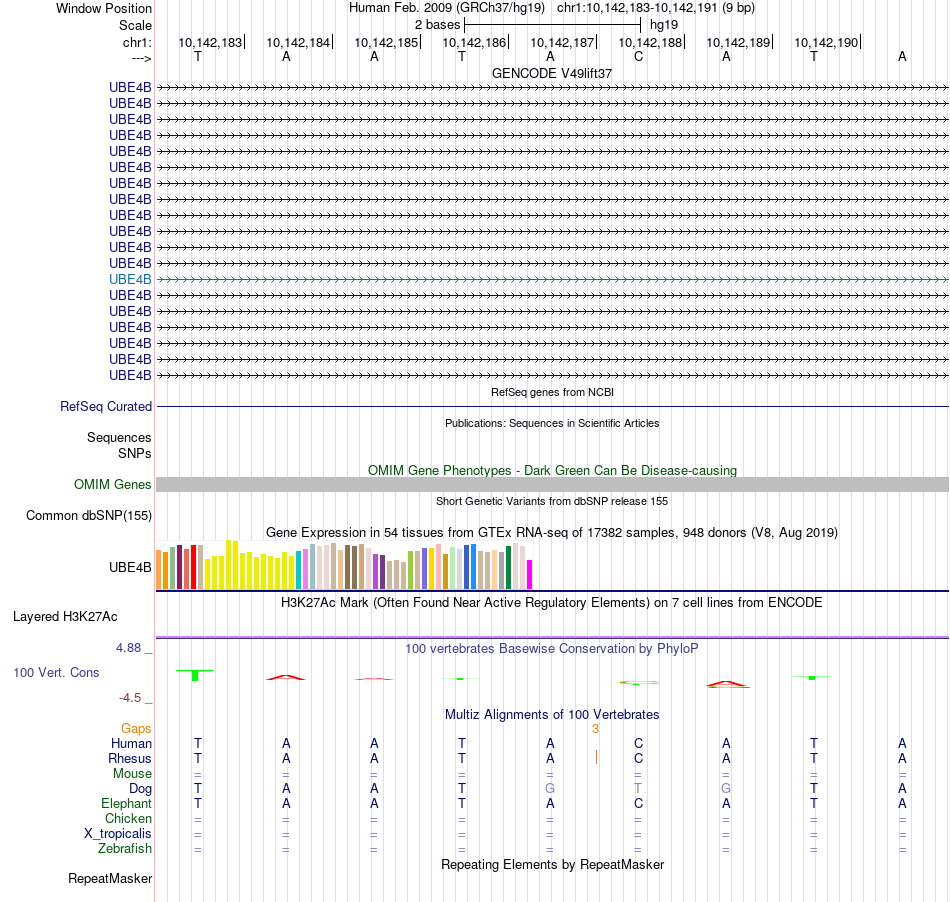950x902 pixels.
Task: Select the Layered H3K27Ac track label
Action: 65,617
